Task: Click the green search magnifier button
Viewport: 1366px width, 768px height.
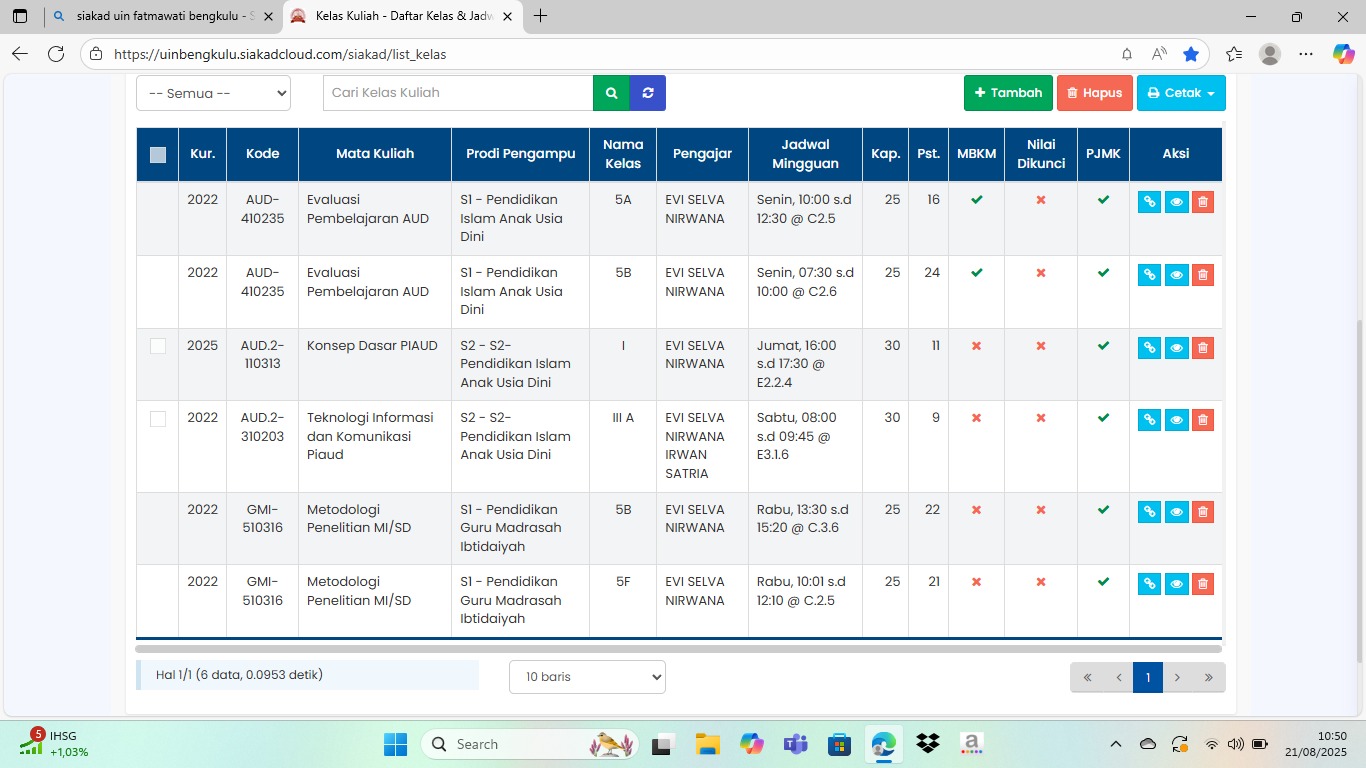Action: (x=611, y=93)
